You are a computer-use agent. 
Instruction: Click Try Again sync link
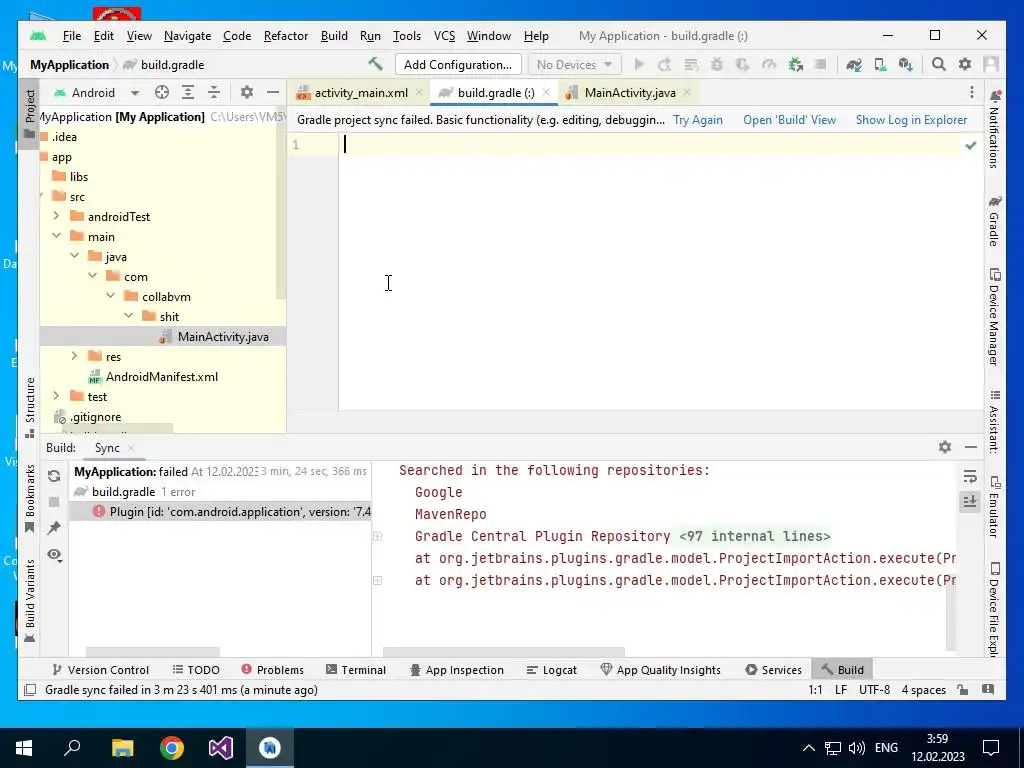point(697,120)
